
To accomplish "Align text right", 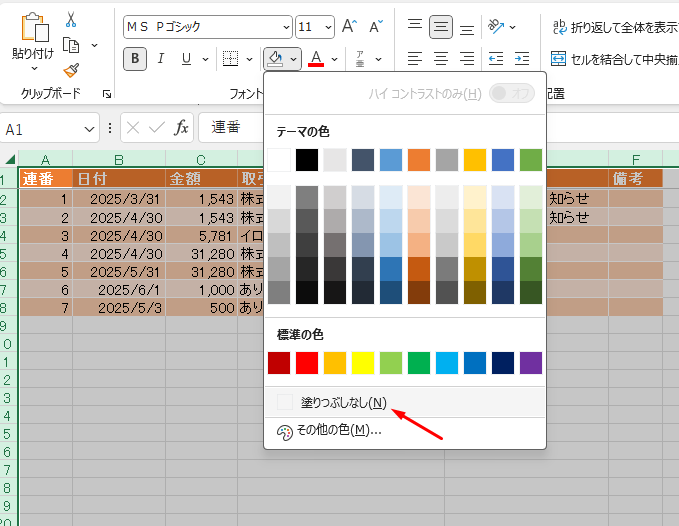I will click(467, 58).
